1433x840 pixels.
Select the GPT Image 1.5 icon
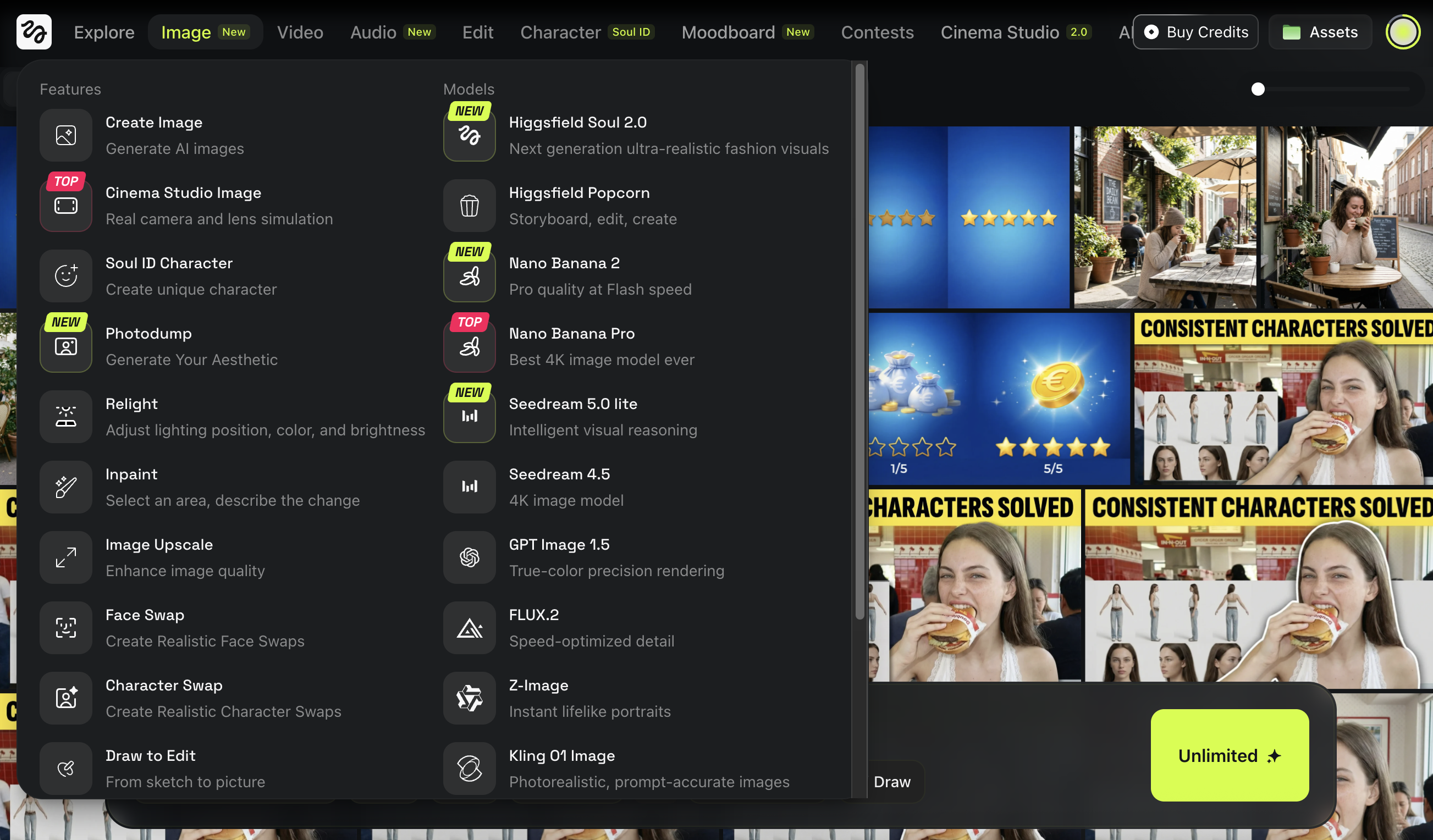click(469, 557)
